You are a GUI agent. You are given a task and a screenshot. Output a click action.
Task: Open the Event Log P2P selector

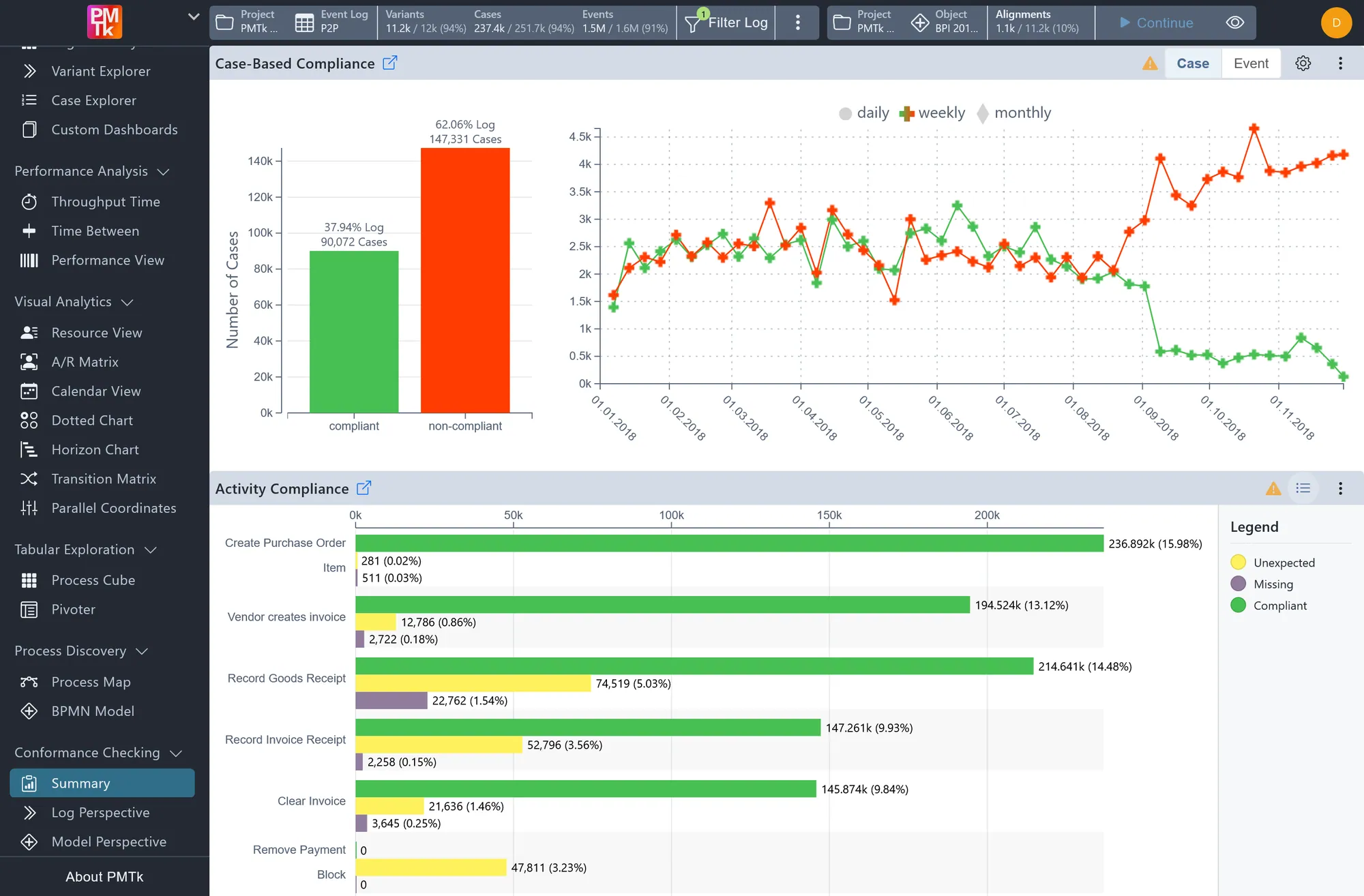(332, 22)
